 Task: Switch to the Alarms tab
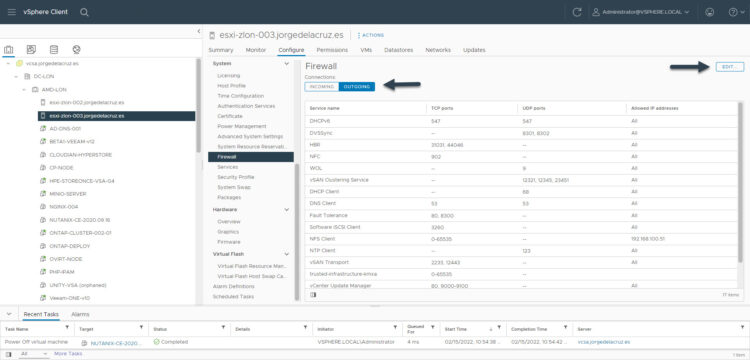coord(80,314)
